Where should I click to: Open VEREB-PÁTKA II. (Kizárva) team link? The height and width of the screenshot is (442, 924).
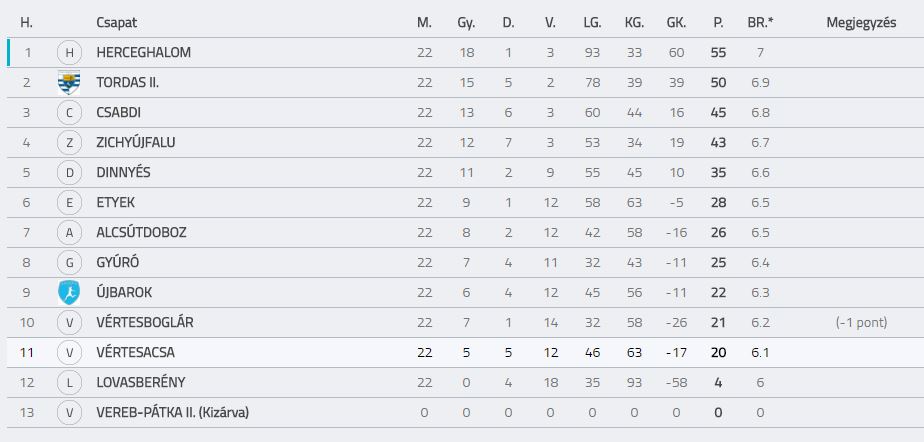tap(172, 413)
